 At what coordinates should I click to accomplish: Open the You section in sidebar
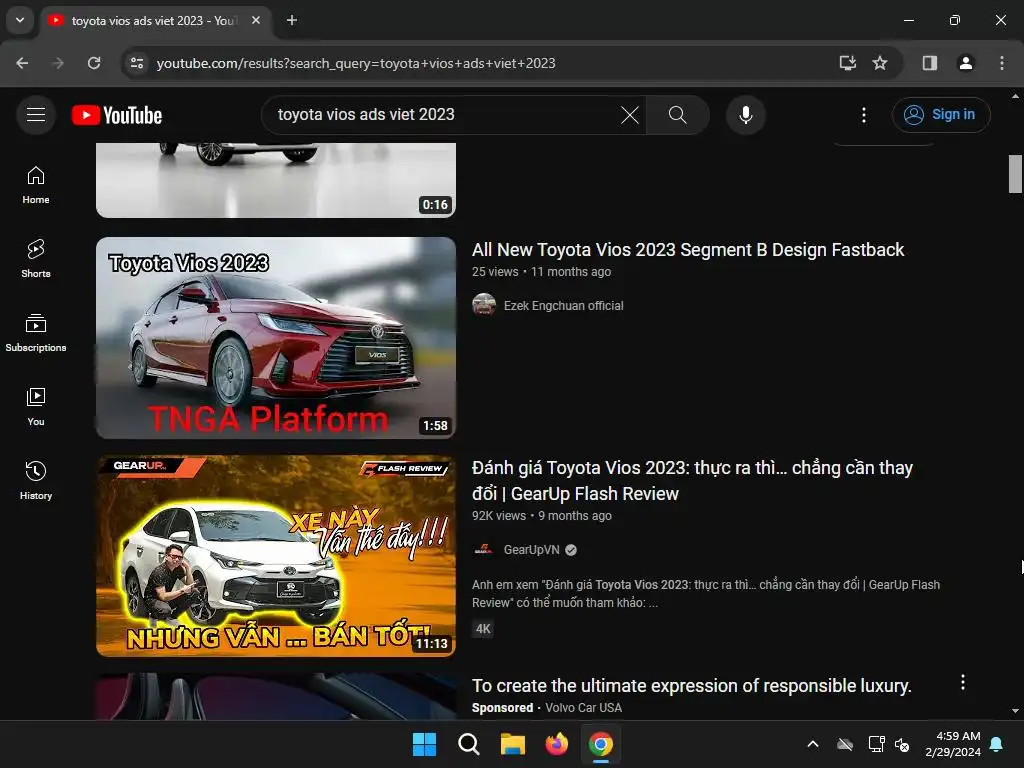coord(36,407)
